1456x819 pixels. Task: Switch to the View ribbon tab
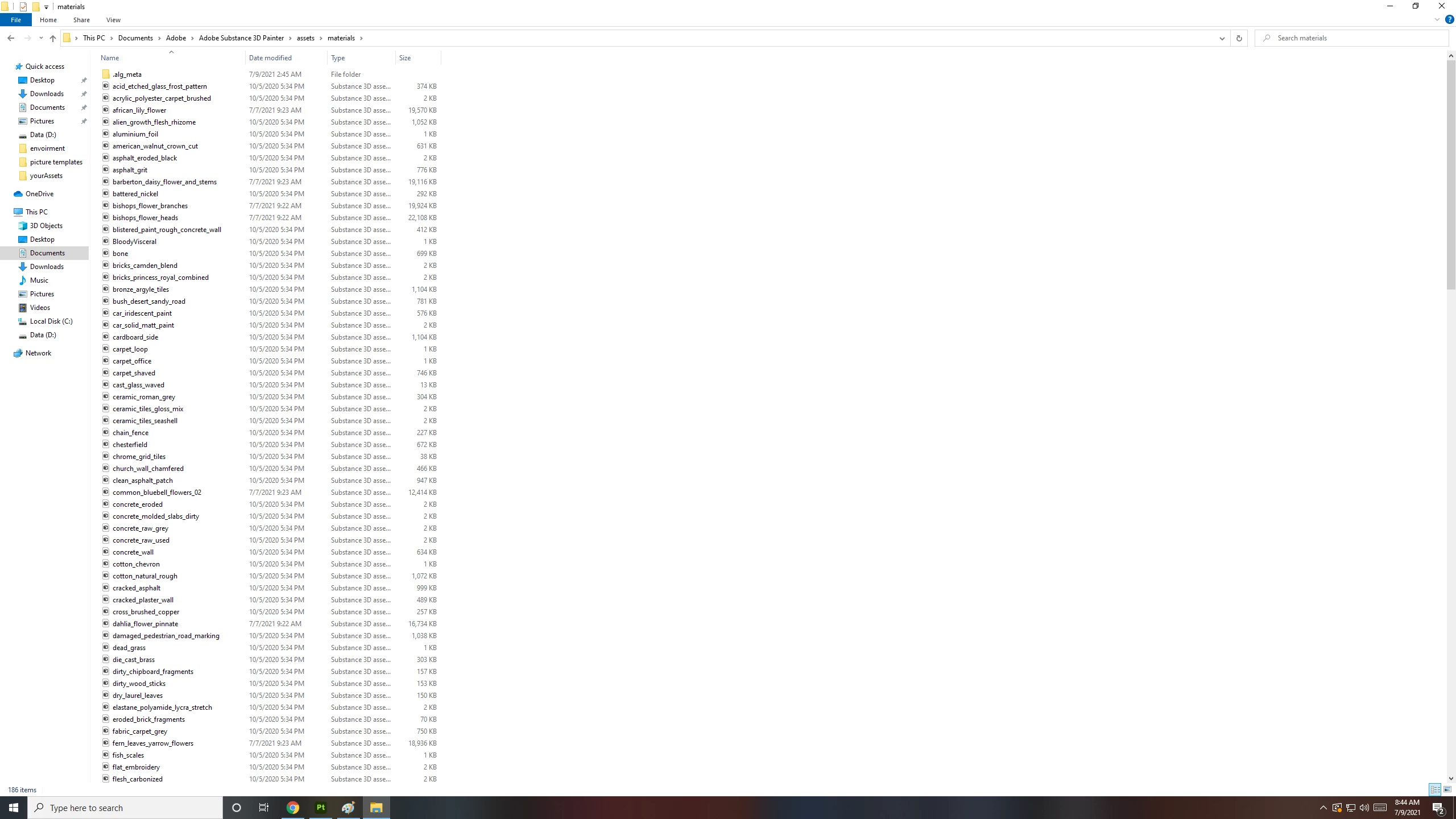pyautogui.click(x=113, y=20)
